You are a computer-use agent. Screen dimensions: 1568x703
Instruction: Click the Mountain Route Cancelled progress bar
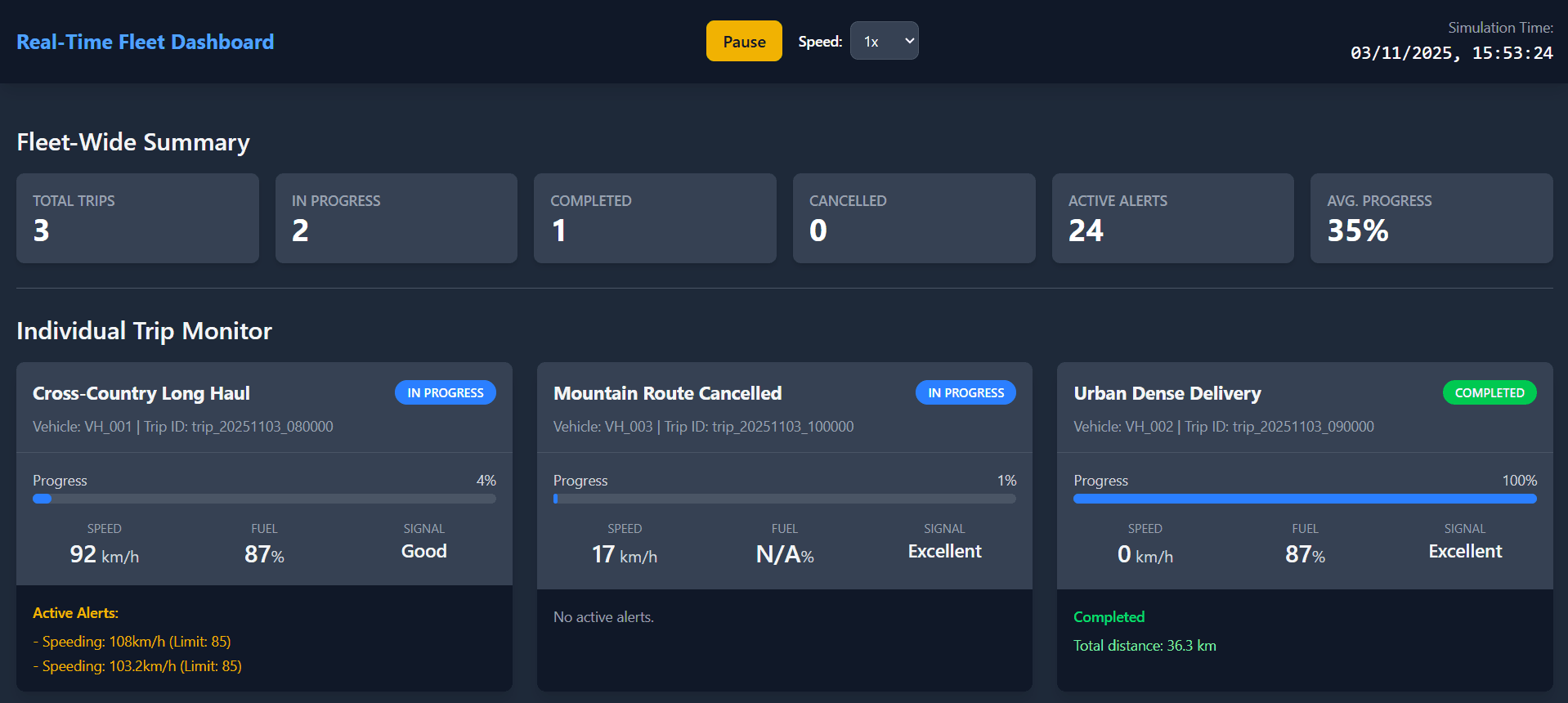[x=785, y=499]
